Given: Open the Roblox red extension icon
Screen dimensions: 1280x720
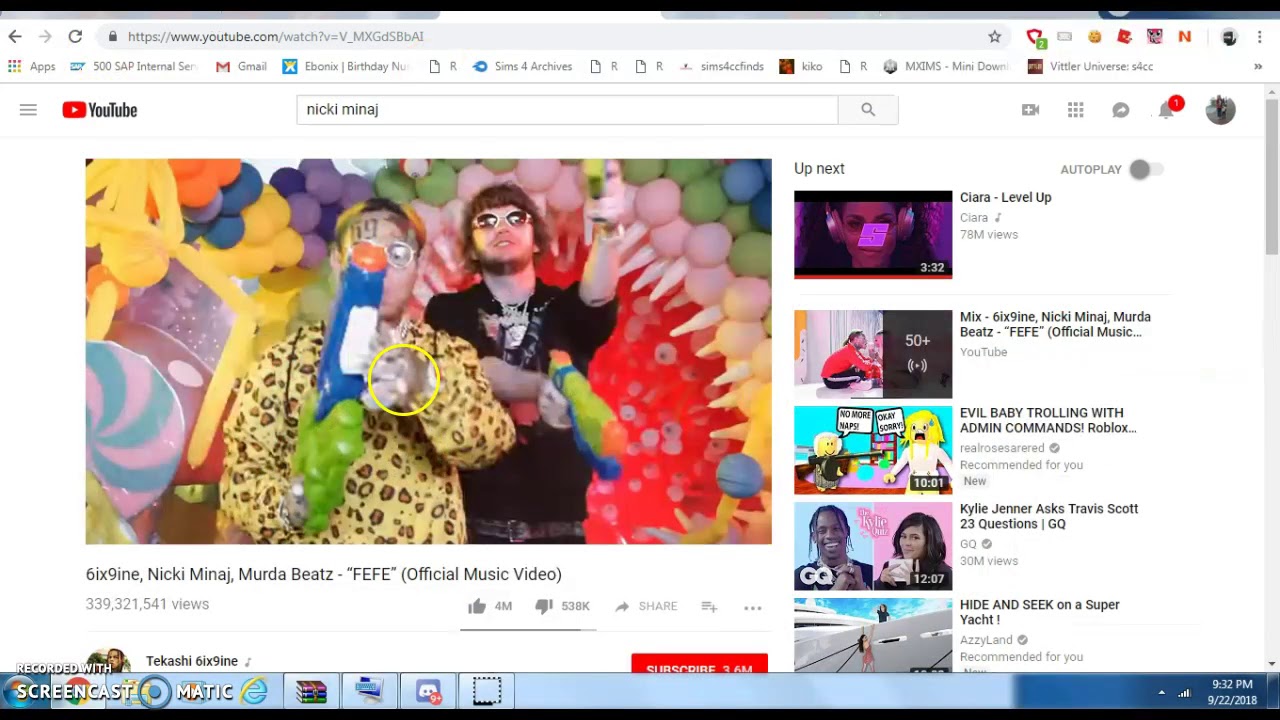Looking at the screenshot, I should (1124, 36).
